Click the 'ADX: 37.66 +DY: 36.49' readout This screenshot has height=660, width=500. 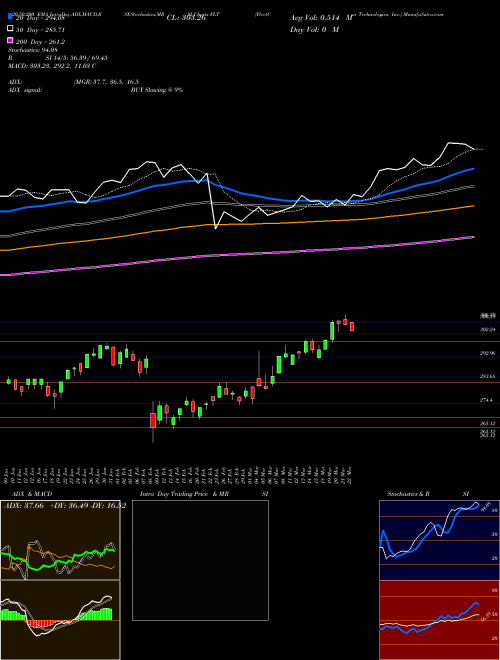click(45, 506)
